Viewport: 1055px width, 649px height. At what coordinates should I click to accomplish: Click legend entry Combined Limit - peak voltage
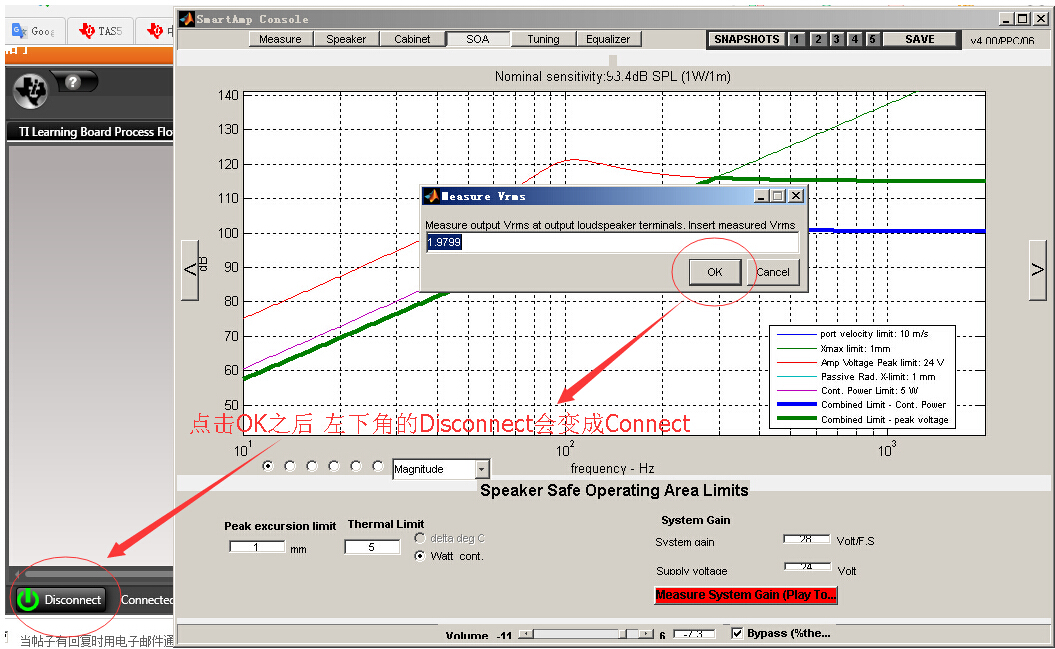[x=884, y=420]
